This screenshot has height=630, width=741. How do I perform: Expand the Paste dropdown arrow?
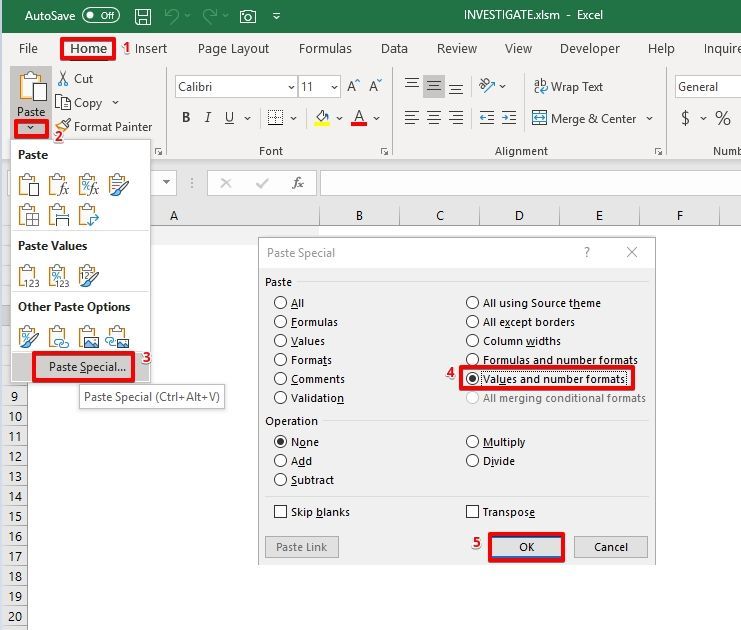click(x=31, y=128)
